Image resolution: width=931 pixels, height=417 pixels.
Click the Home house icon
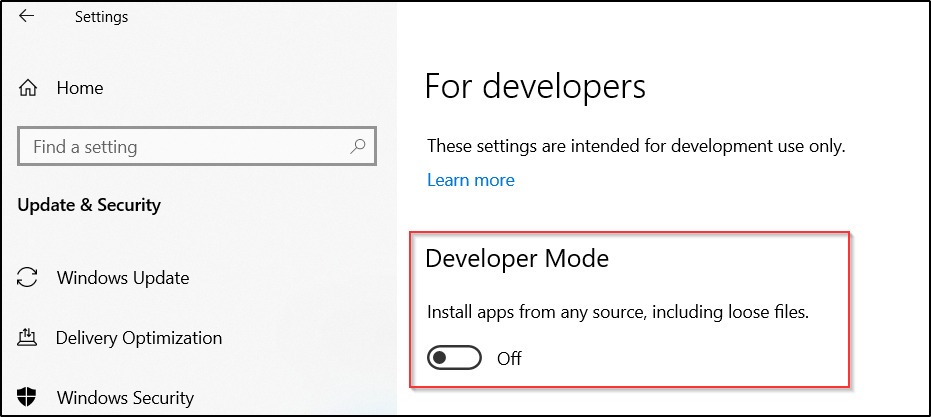click(29, 88)
